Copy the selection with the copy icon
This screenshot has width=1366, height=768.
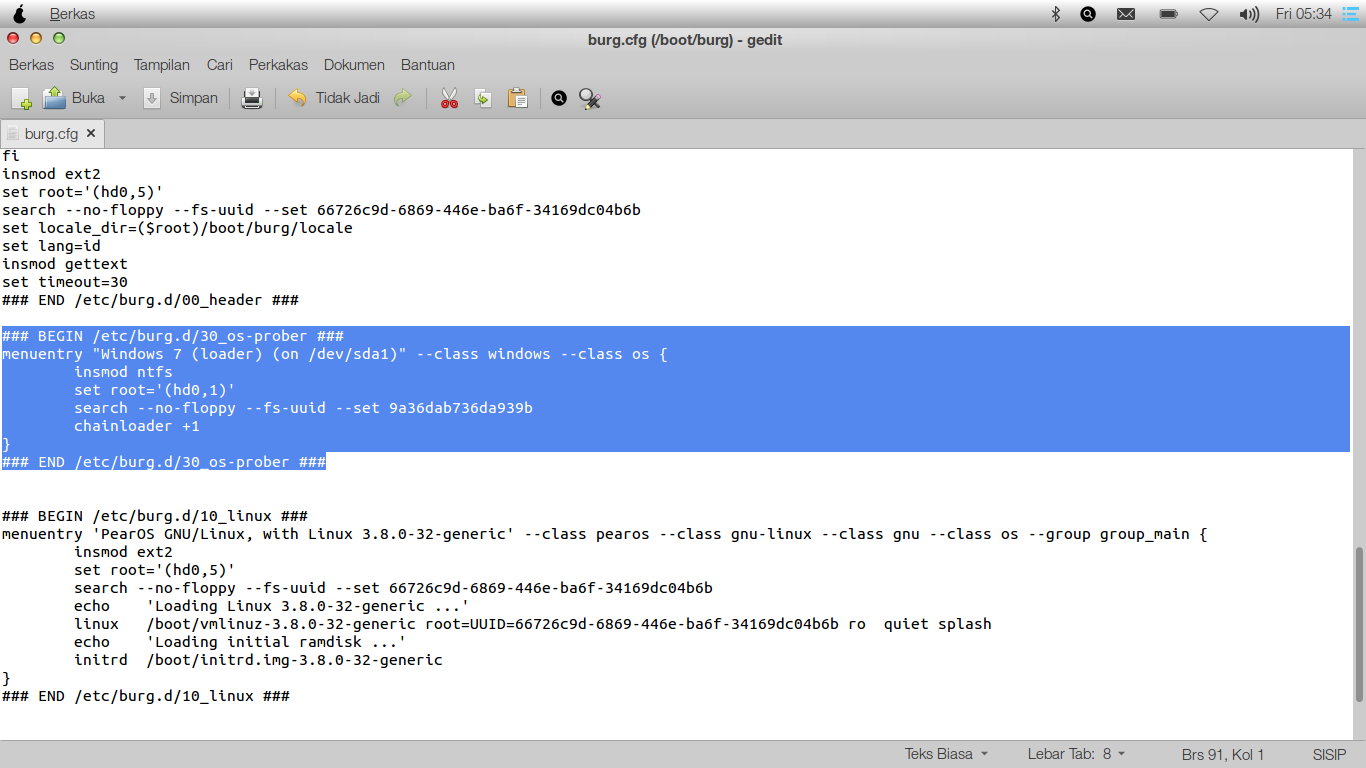pyautogui.click(x=483, y=98)
